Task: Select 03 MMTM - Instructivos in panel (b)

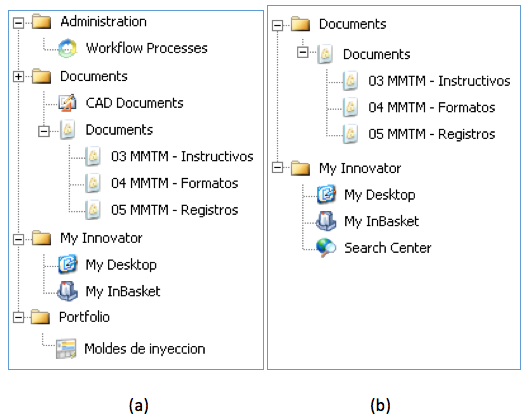Action: click(439, 81)
